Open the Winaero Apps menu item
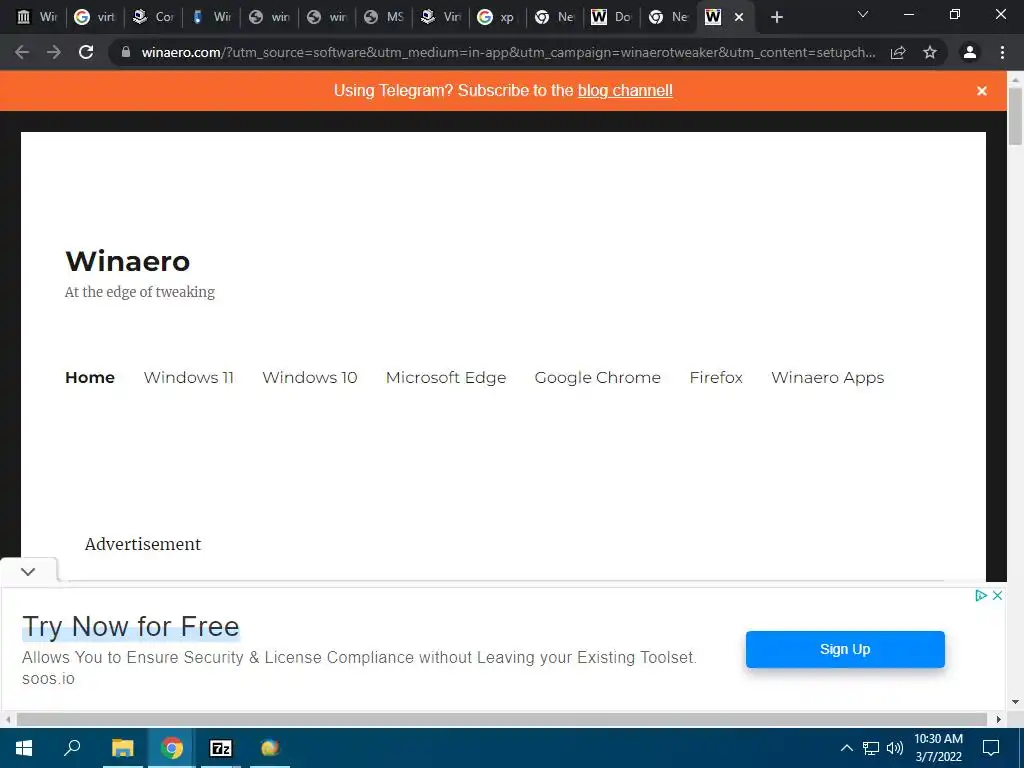This screenshot has width=1024, height=768. [x=827, y=378]
